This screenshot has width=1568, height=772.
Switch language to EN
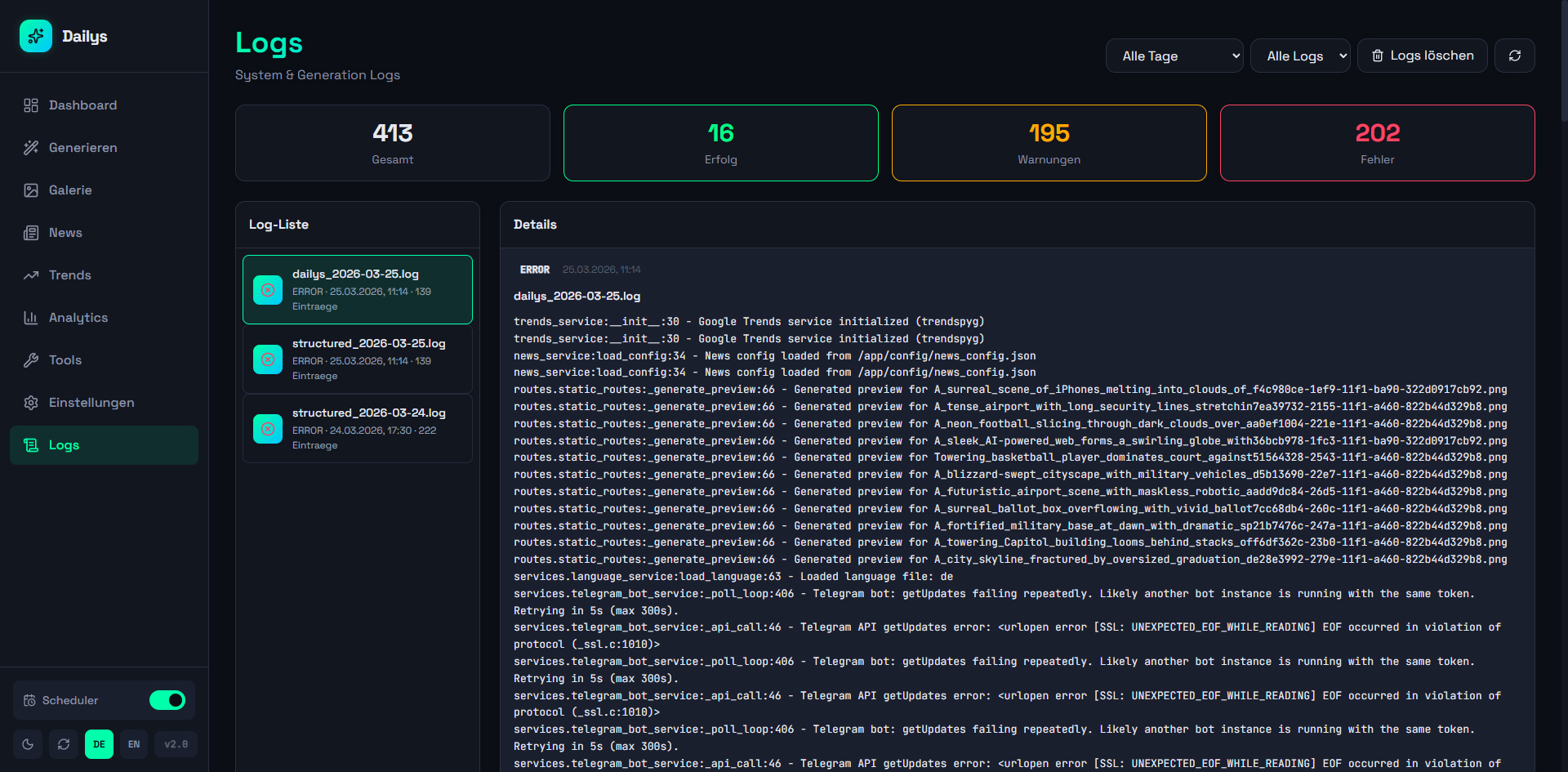(134, 744)
